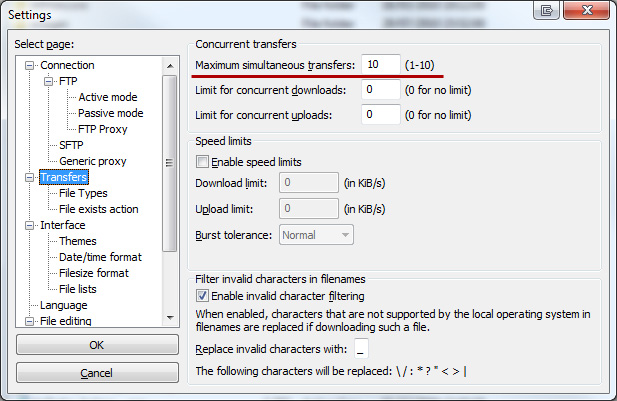This screenshot has width=617, height=401.
Task: Collapse the FTP tree node
Action: 48,81
